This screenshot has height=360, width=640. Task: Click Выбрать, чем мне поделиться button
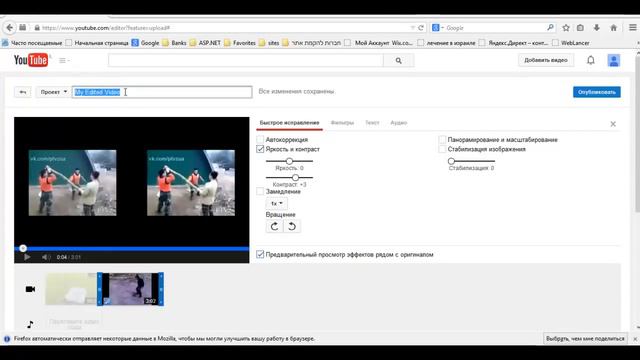coord(585,339)
